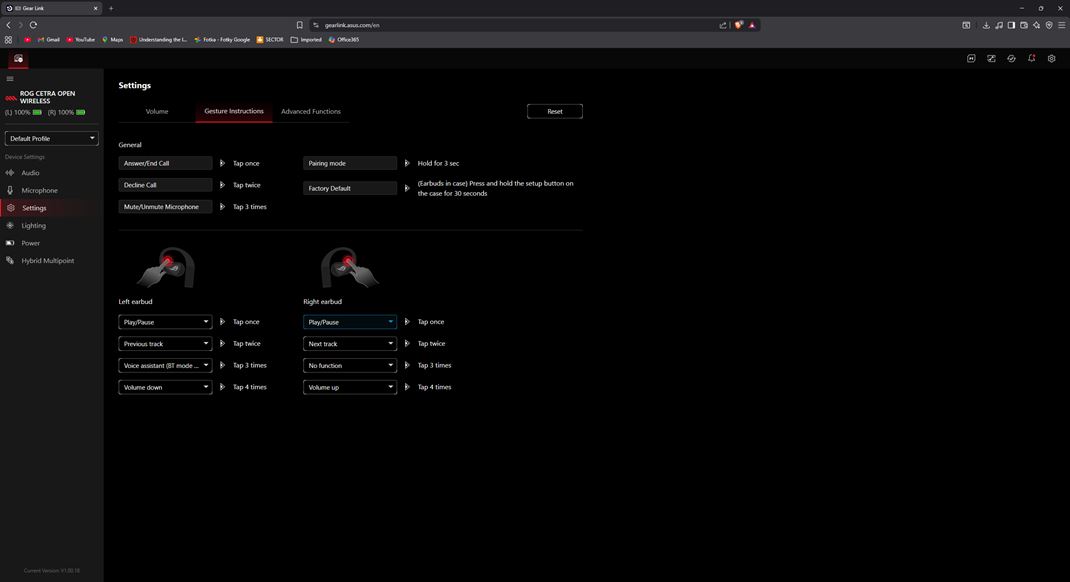Open browser downloads icon
This screenshot has width=1070, height=582.
point(986,25)
